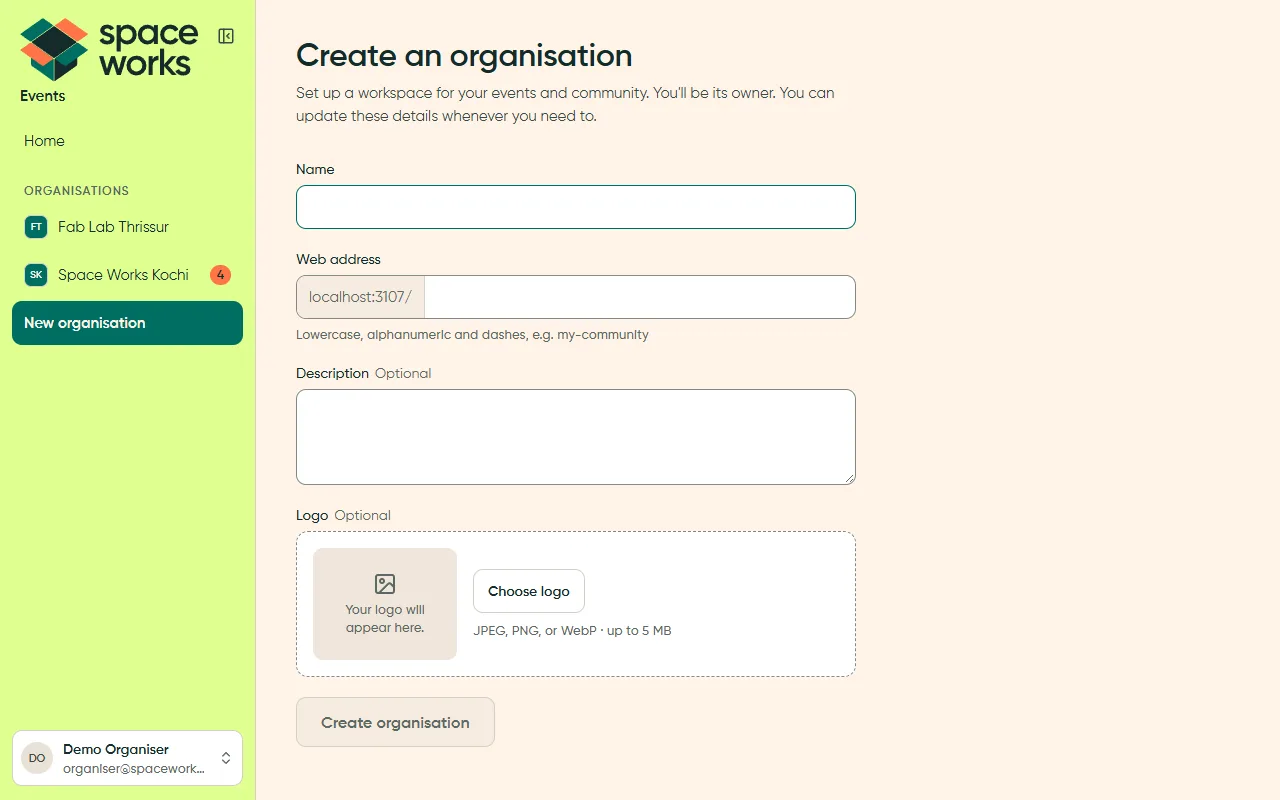Open Fab Lab Thrissur organisation
The image size is (1280, 800).
coord(127,227)
